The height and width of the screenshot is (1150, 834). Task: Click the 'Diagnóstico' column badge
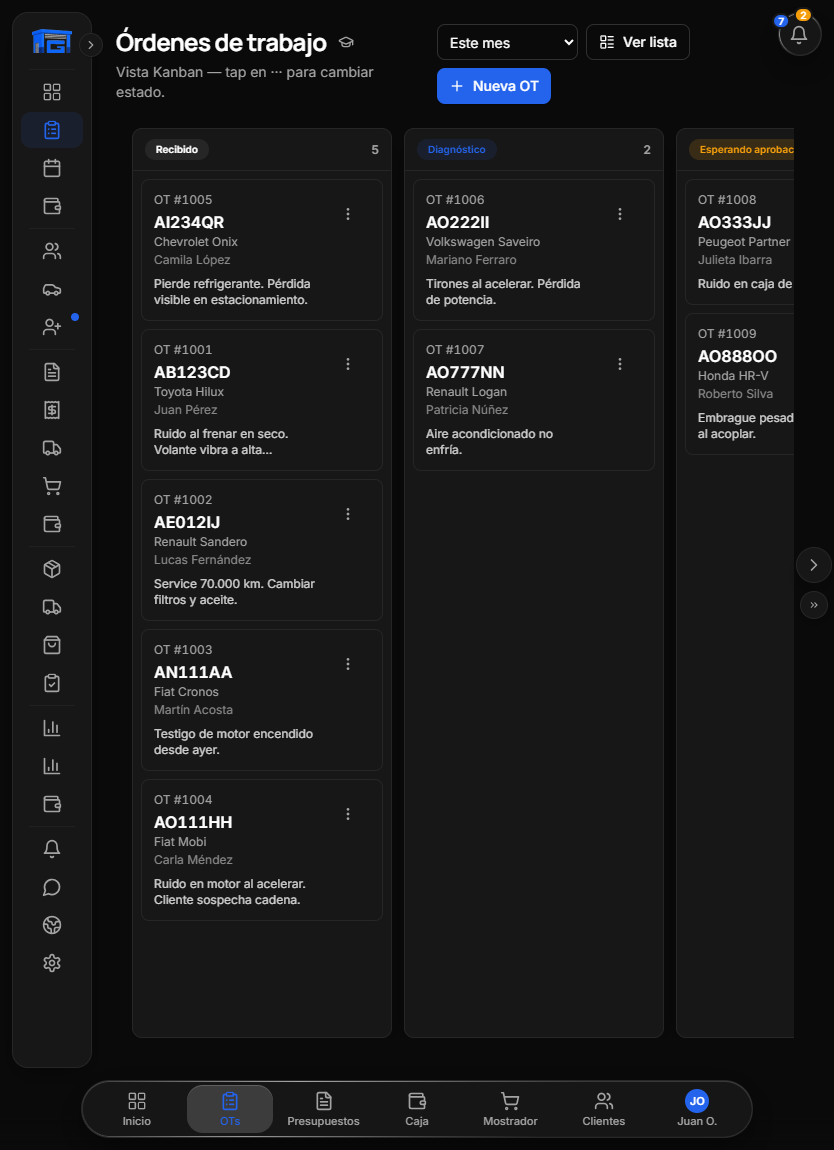click(x=456, y=150)
